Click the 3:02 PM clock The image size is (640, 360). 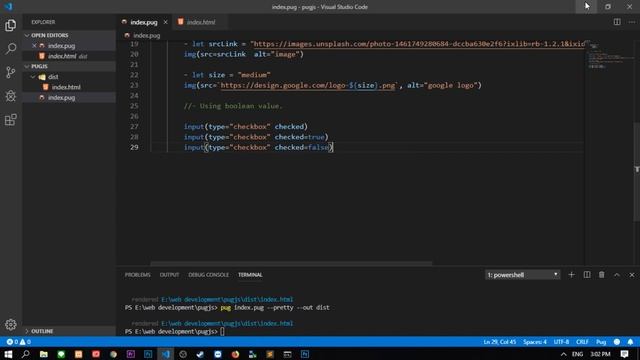(x=600, y=354)
